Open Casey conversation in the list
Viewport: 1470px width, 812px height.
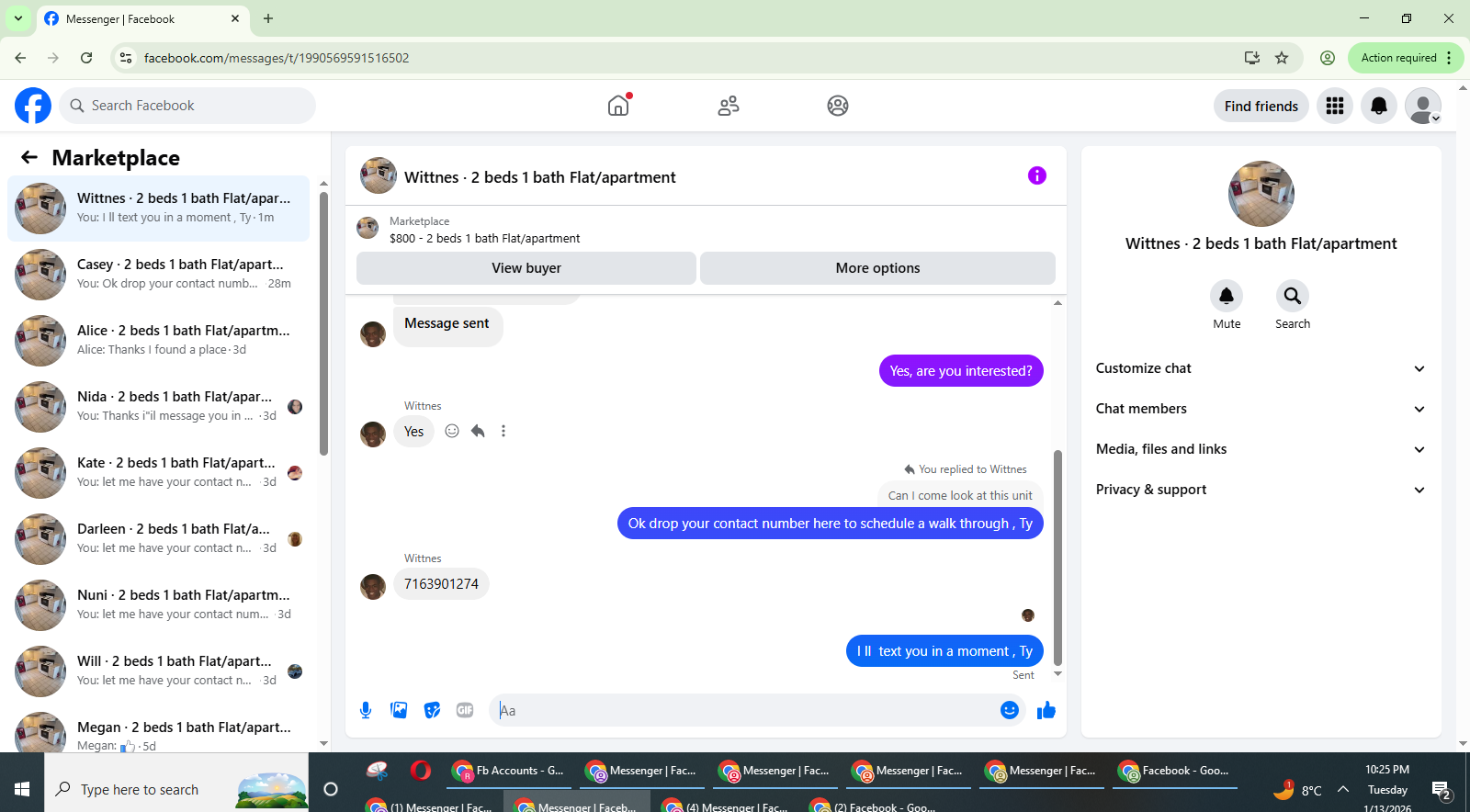[159, 275]
